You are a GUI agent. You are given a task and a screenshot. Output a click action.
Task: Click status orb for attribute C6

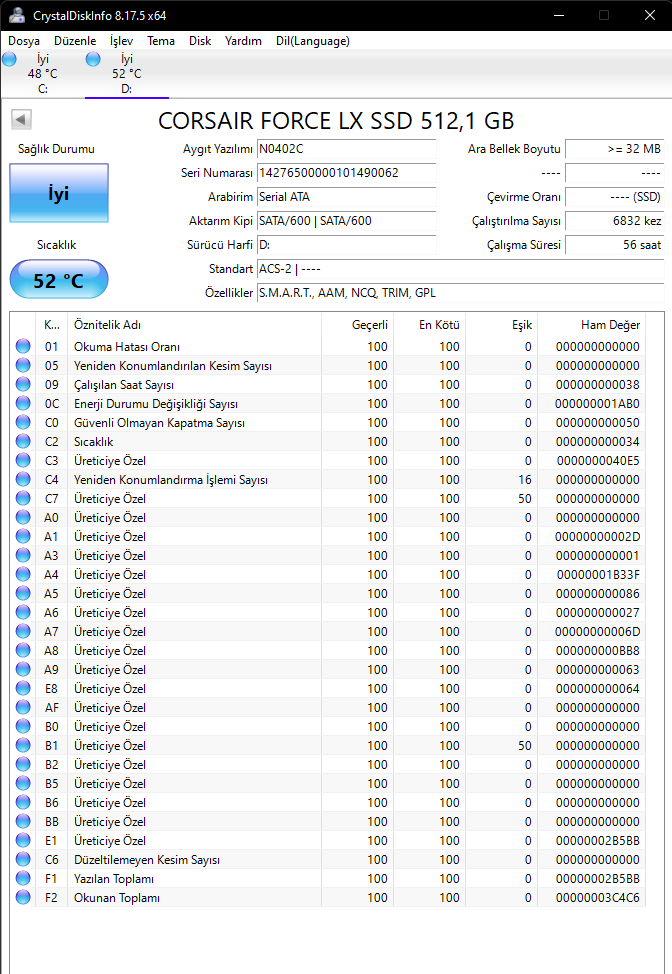click(x=23, y=860)
